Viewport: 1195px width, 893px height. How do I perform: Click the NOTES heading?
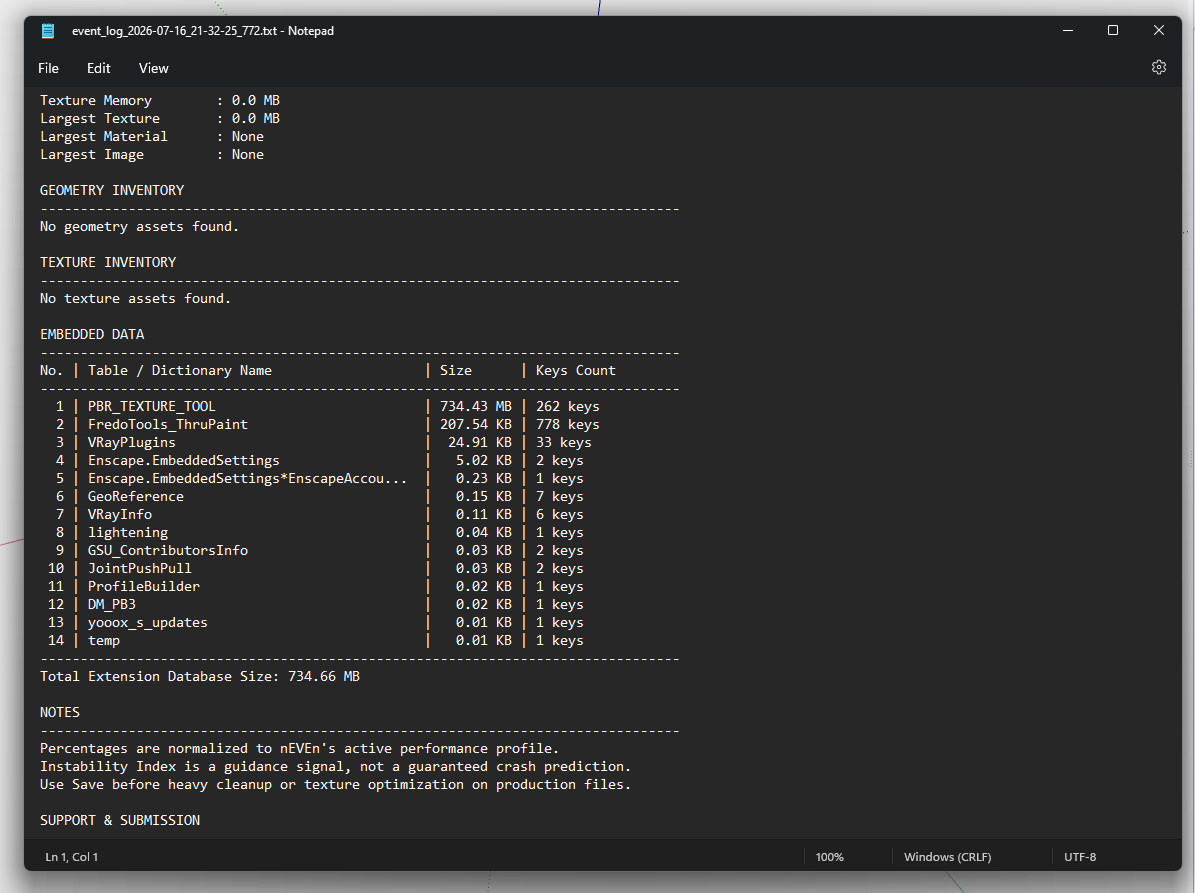(59, 712)
